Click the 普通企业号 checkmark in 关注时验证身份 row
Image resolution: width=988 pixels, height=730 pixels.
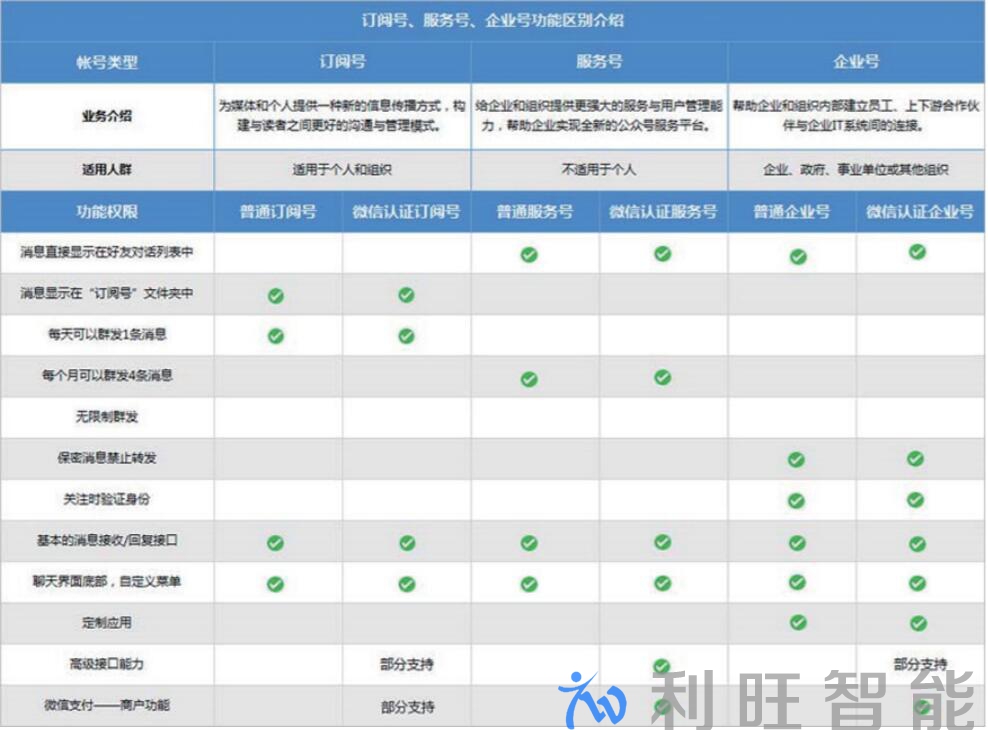coord(796,501)
